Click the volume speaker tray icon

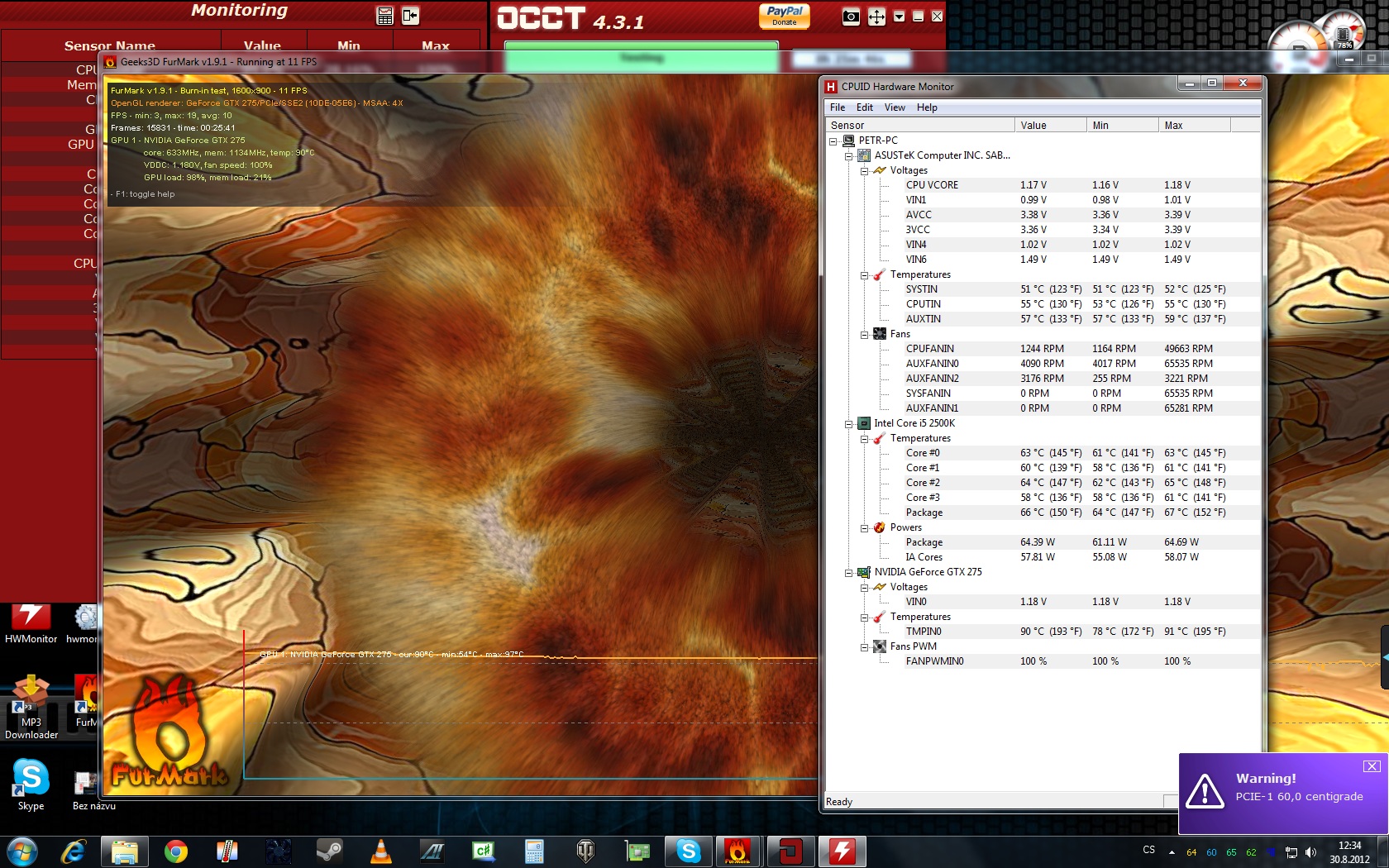(x=1310, y=852)
